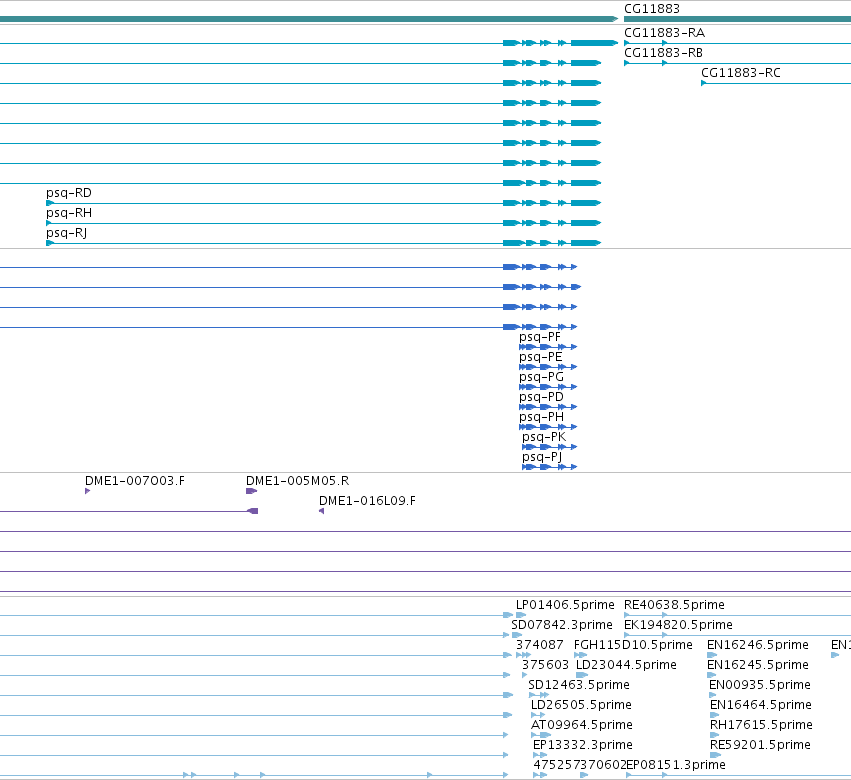Select the 375603 feature label
The height and width of the screenshot is (780, 851).
tap(545, 665)
